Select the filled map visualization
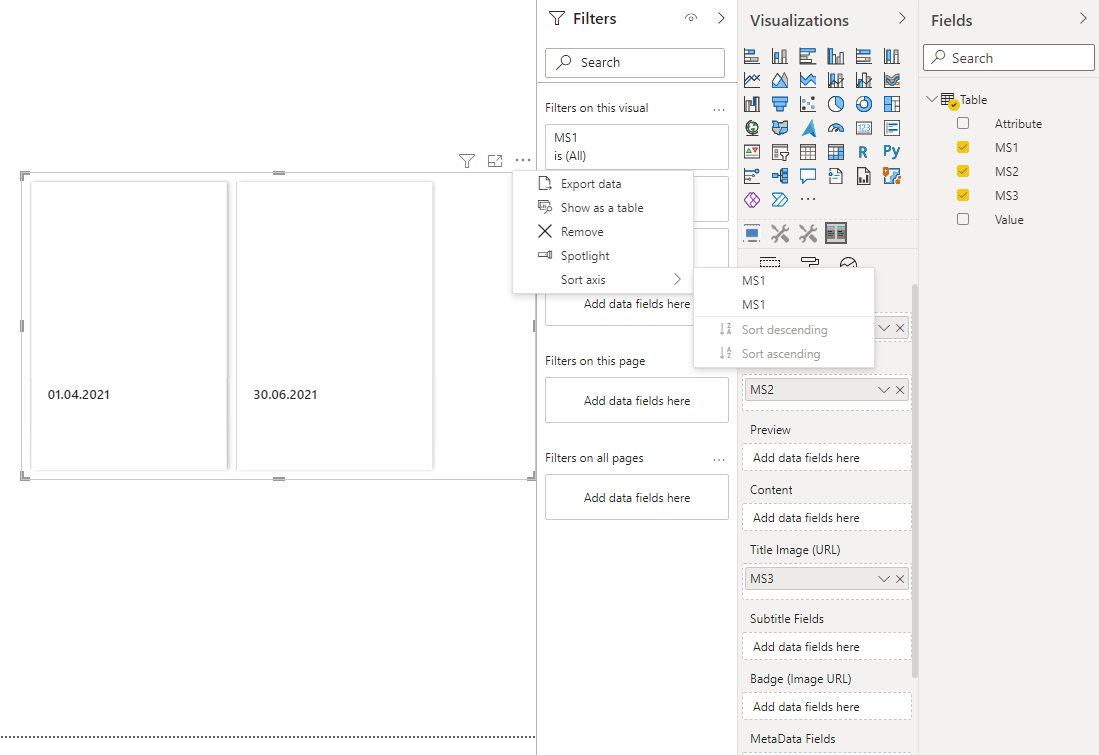The image size is (1099, 755). coord(779,128)
